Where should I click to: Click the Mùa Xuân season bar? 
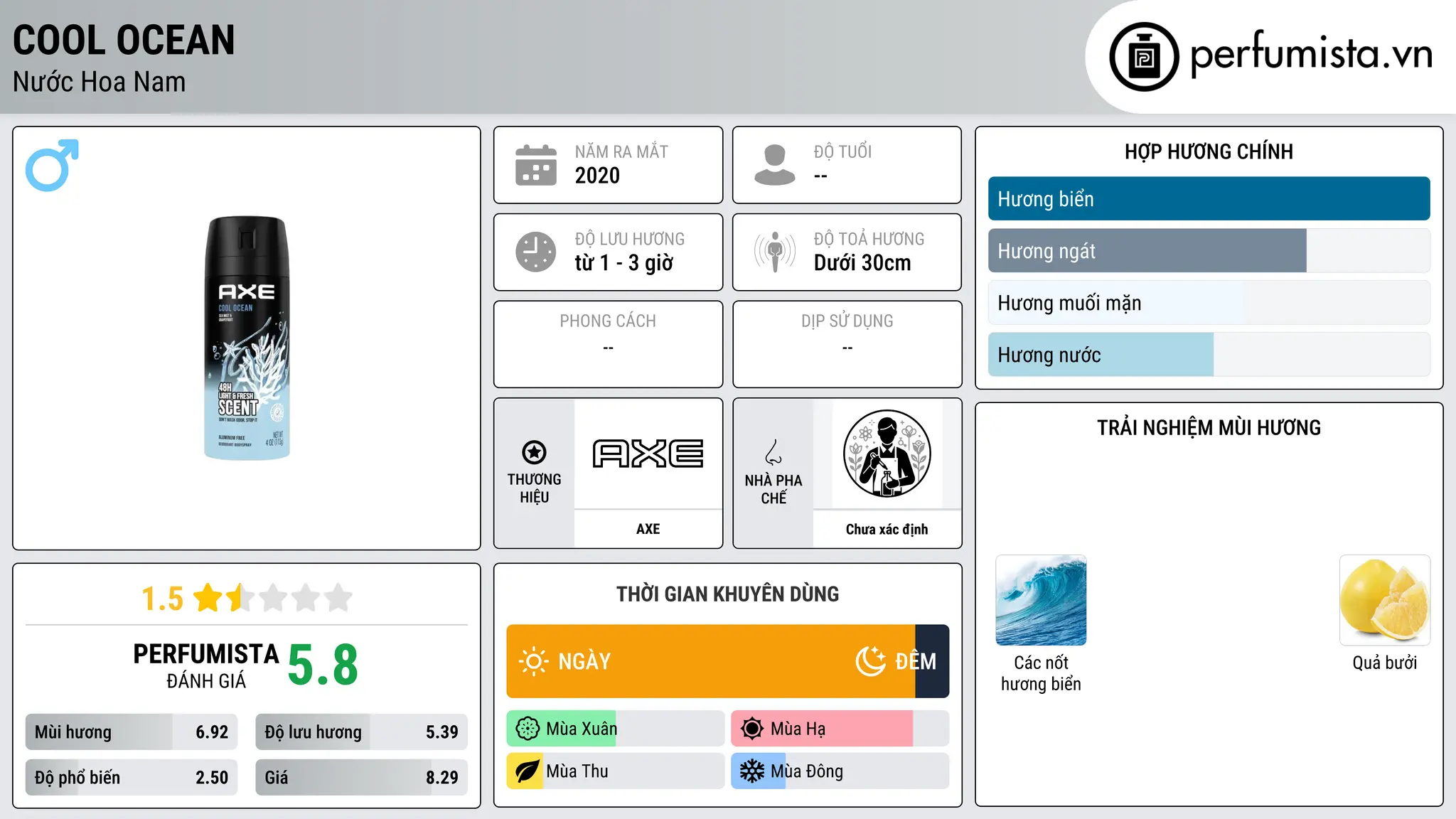(x=616, y=729)
